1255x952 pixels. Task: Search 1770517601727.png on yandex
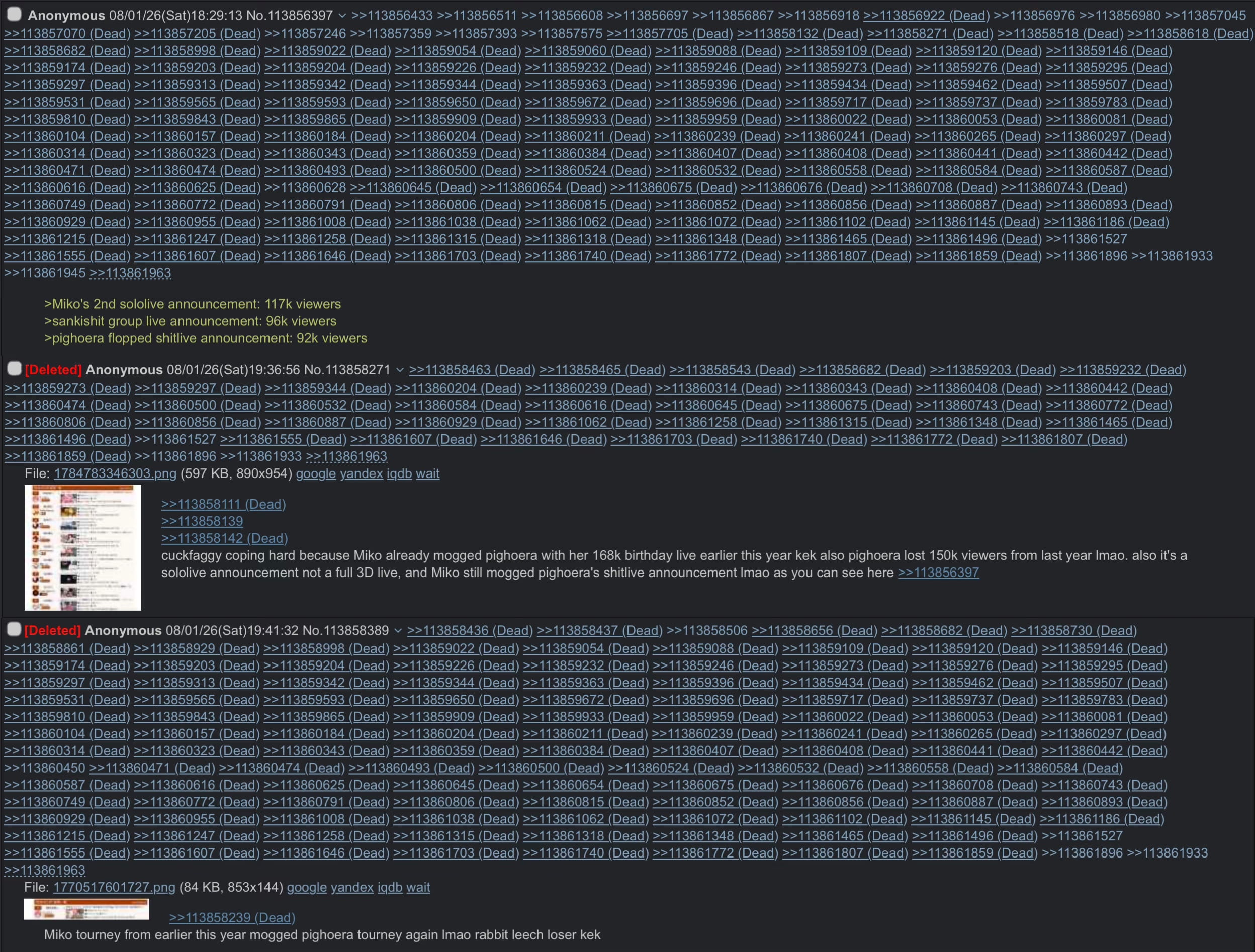352,887
